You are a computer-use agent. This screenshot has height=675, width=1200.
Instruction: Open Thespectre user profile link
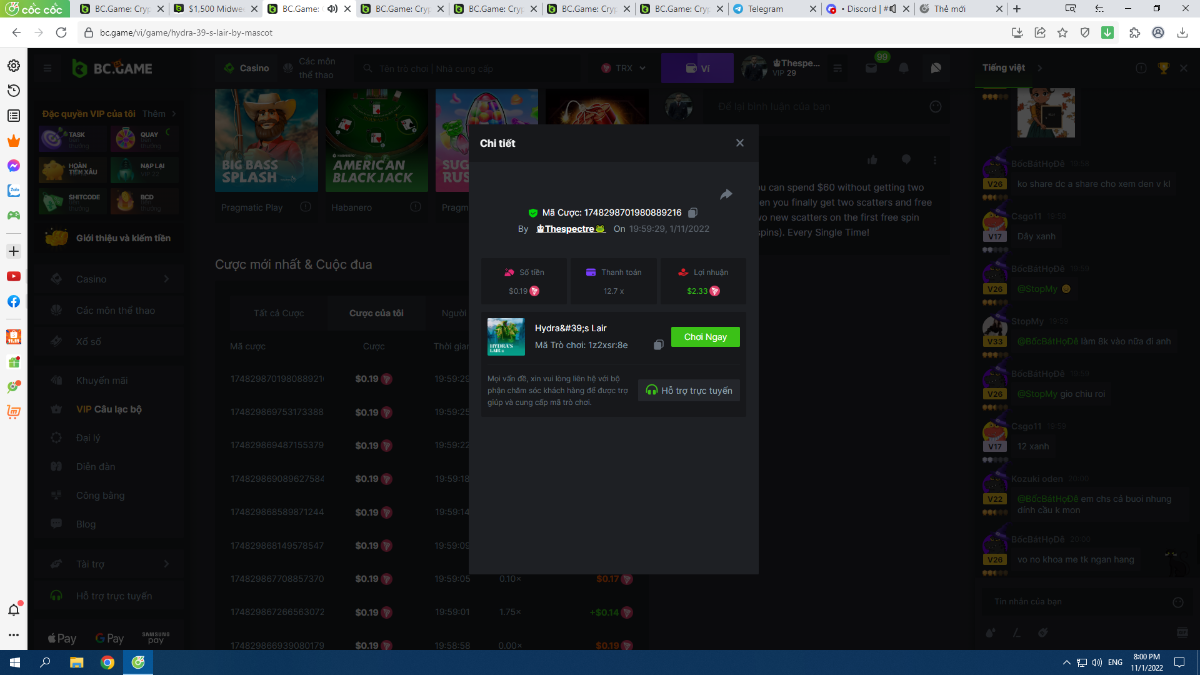click(570, 229)
